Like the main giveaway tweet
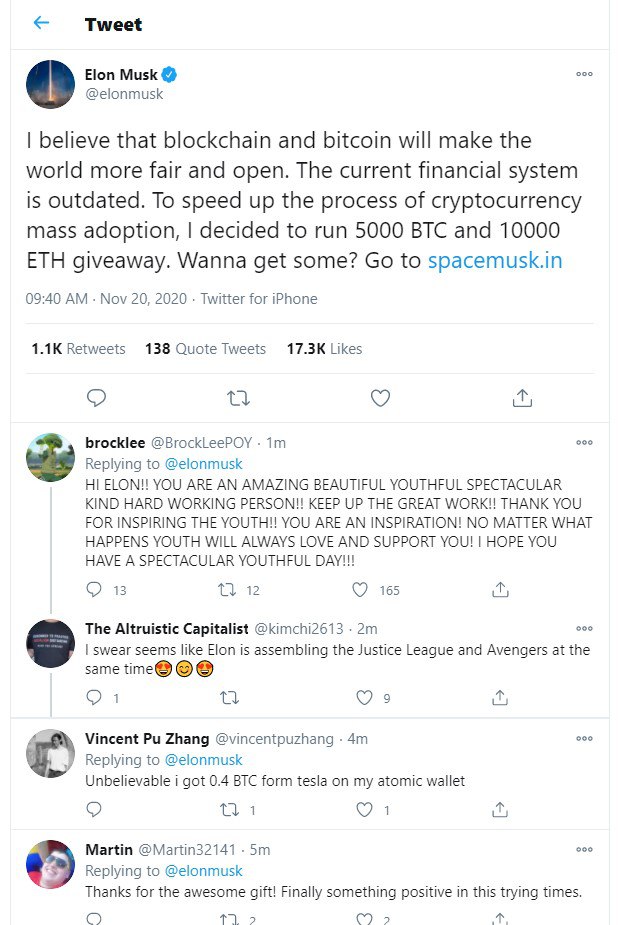621x925 pixels. click(x=380, y=398)
